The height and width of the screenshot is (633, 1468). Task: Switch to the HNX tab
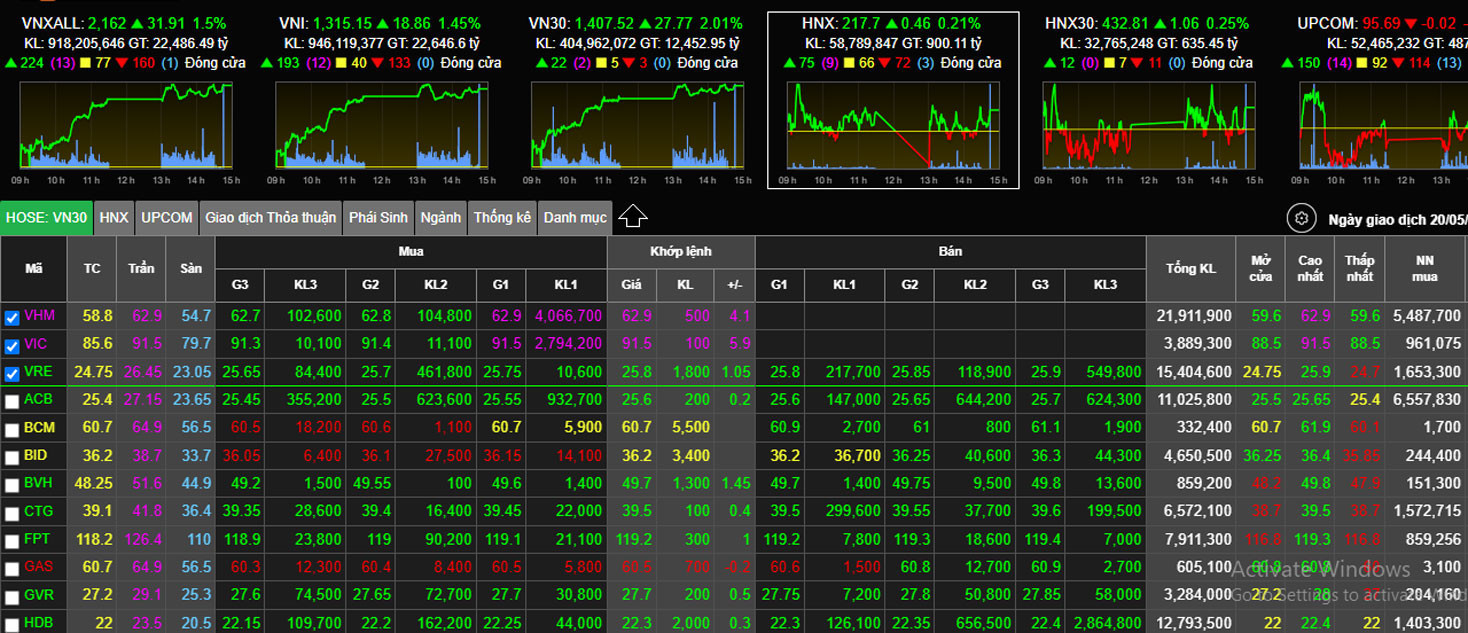(x=114, y=218)
